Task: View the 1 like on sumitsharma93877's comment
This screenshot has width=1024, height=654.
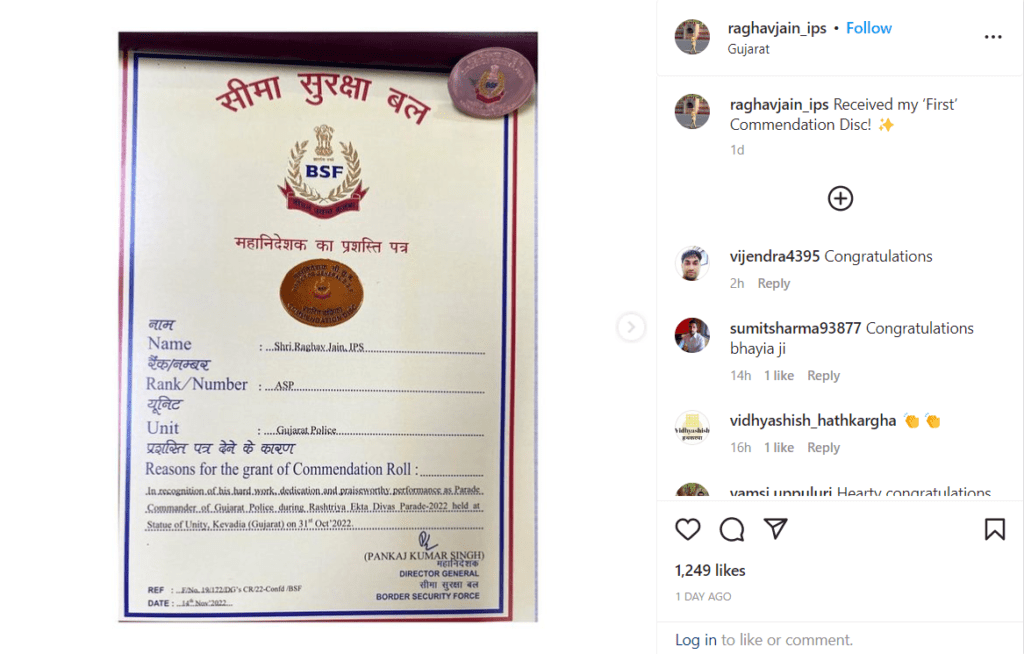Action: tap(778, 376)
